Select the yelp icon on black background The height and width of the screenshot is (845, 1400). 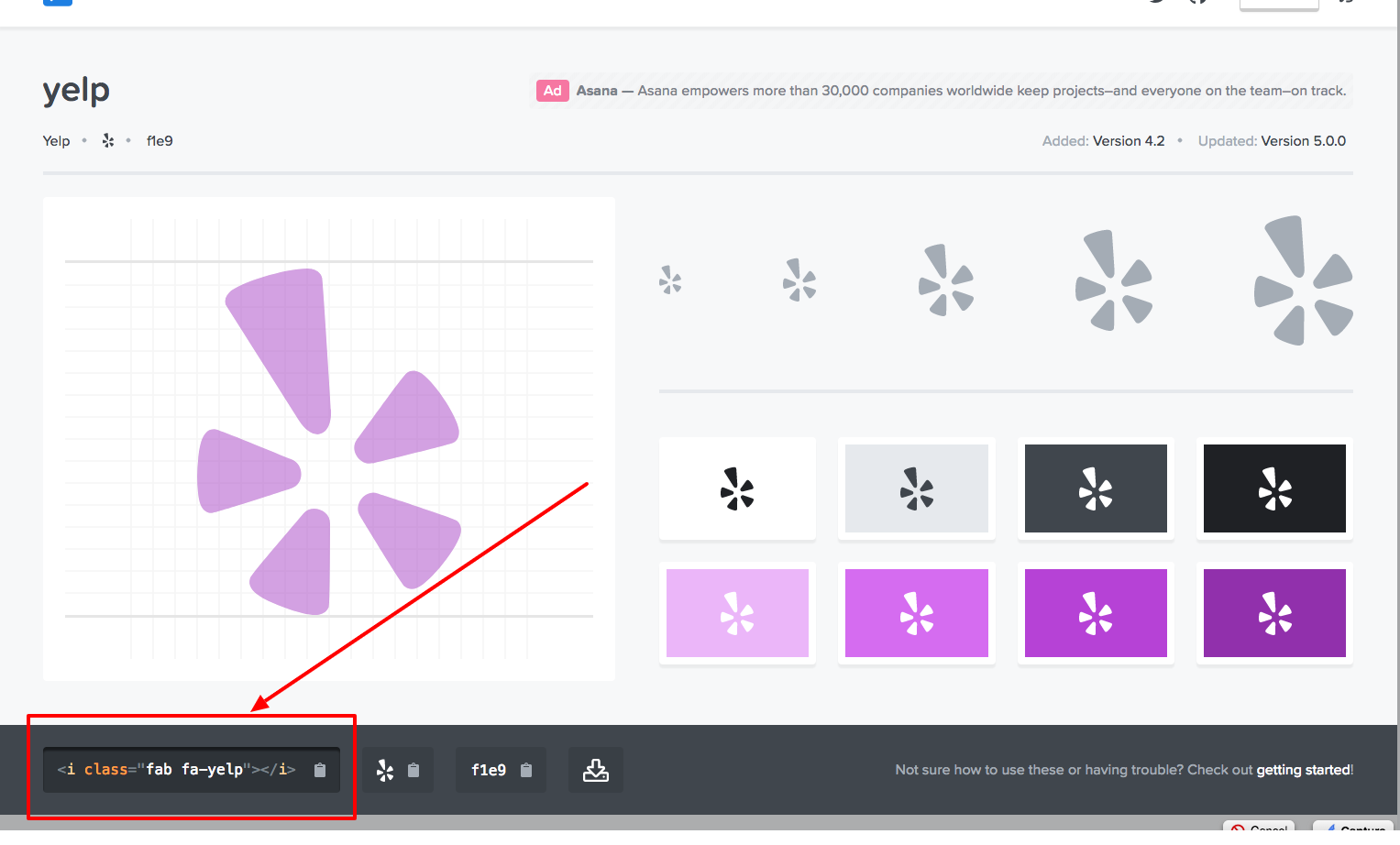click(1274, 488)
